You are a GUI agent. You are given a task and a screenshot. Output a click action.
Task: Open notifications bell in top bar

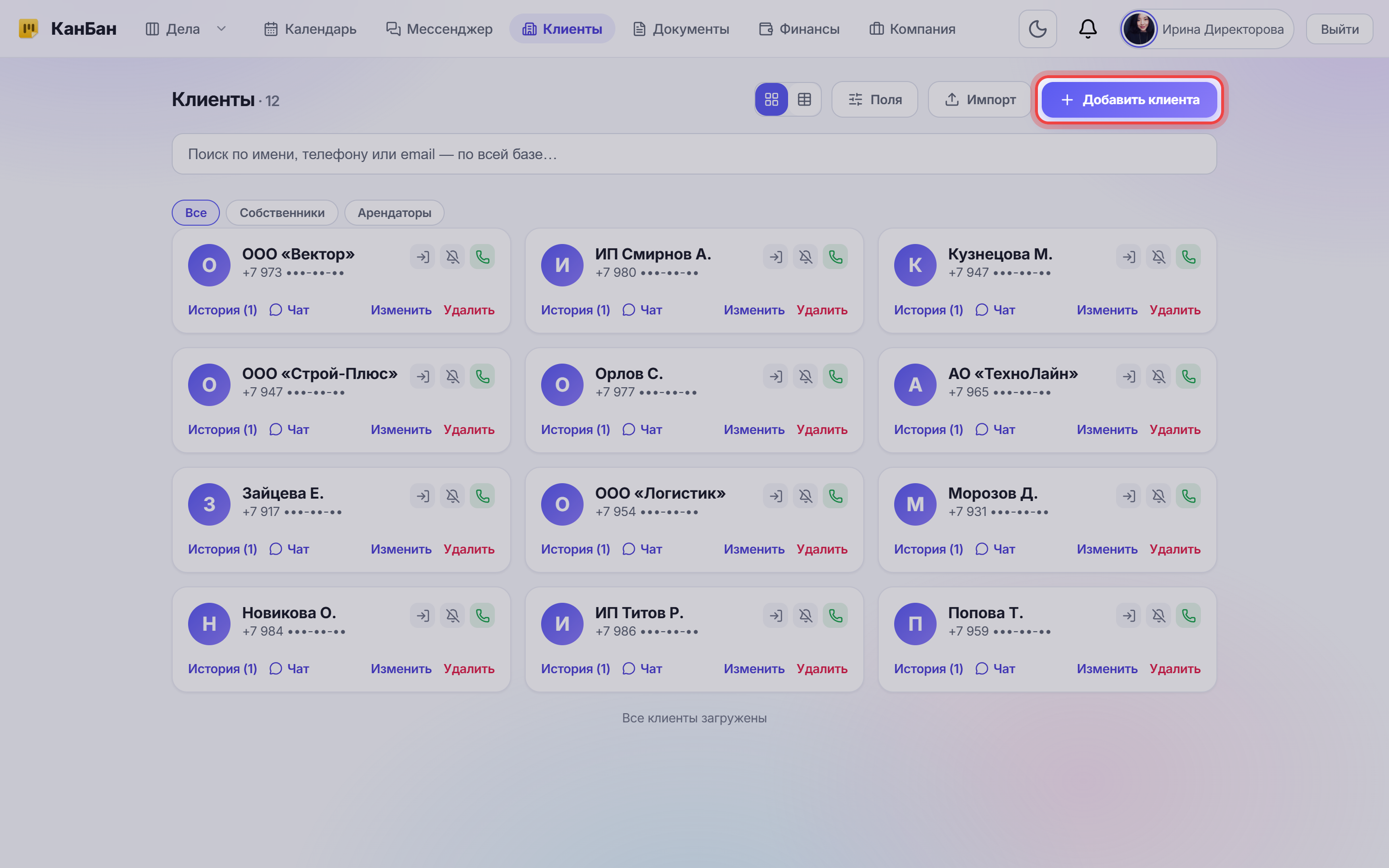[x=1088, y=29]
